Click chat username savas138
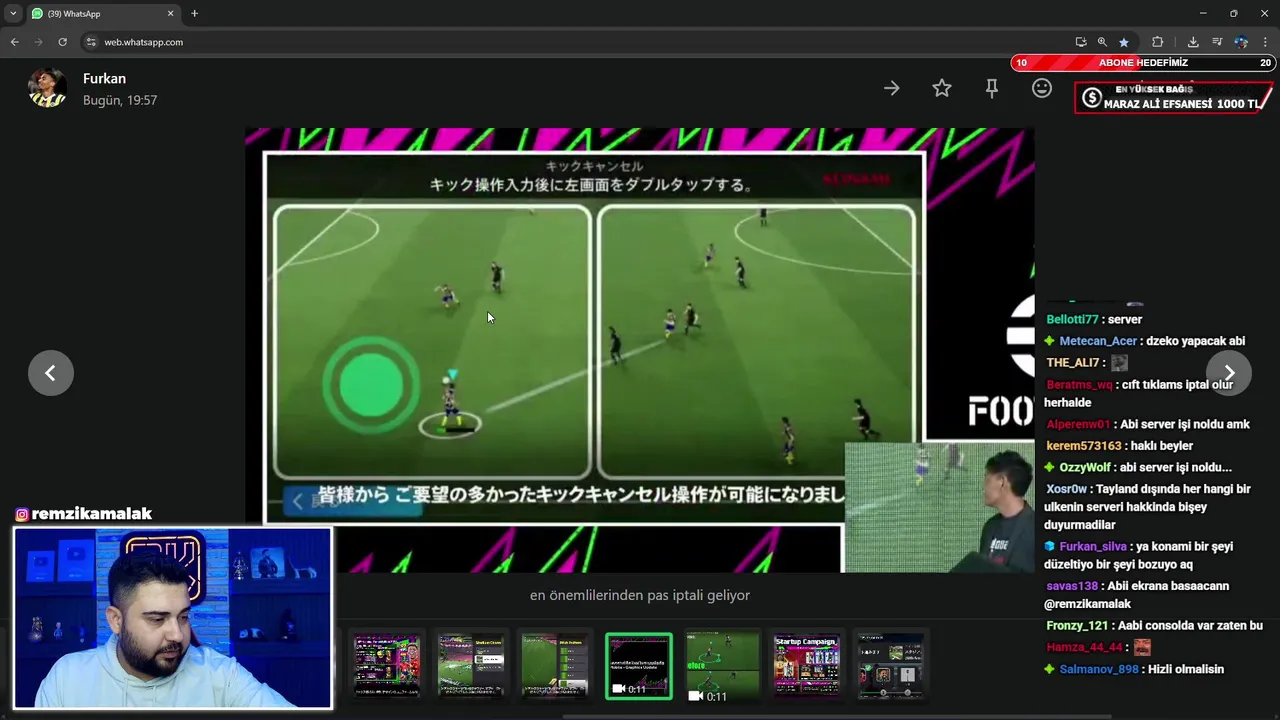Screen dimensions: 1280x720 [1072, 586]
